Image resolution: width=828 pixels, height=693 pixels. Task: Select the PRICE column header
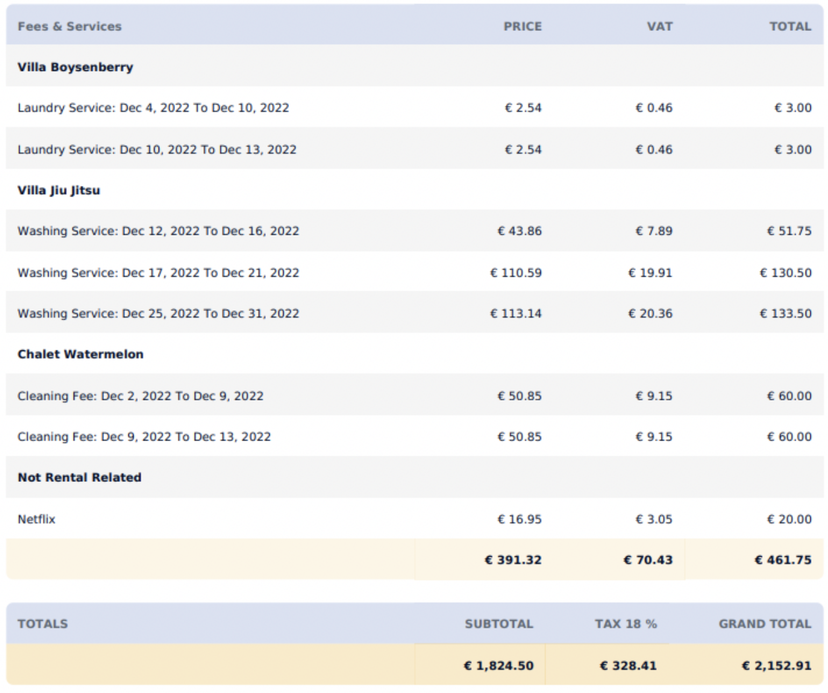[x=523, y=27]
